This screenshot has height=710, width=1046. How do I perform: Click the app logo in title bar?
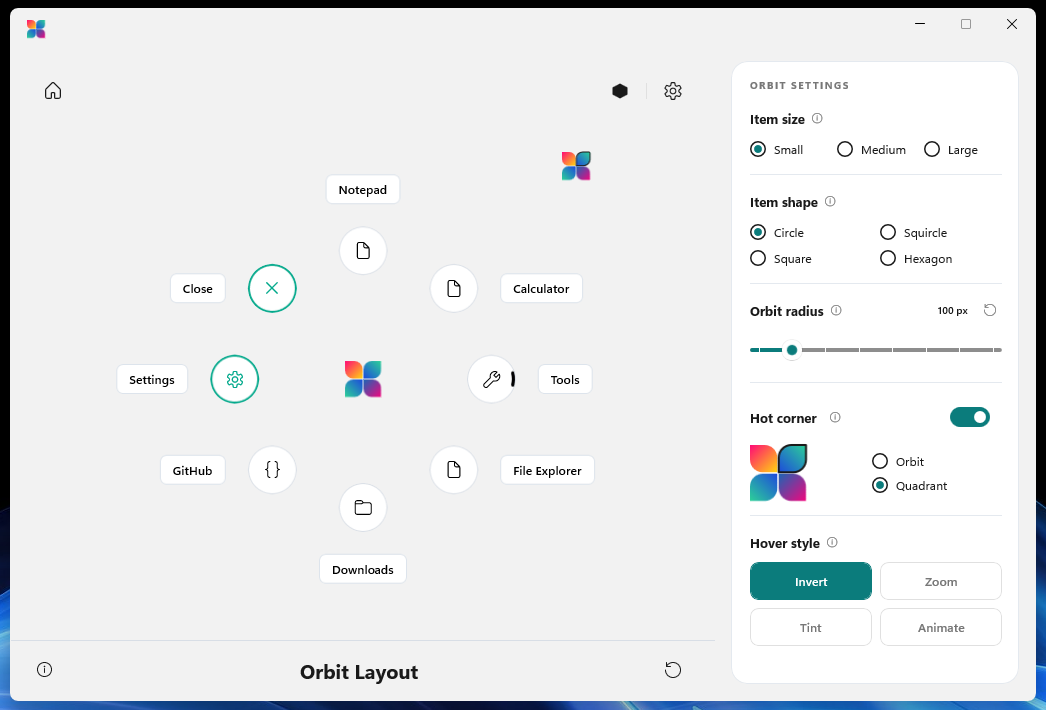[36, 29]
